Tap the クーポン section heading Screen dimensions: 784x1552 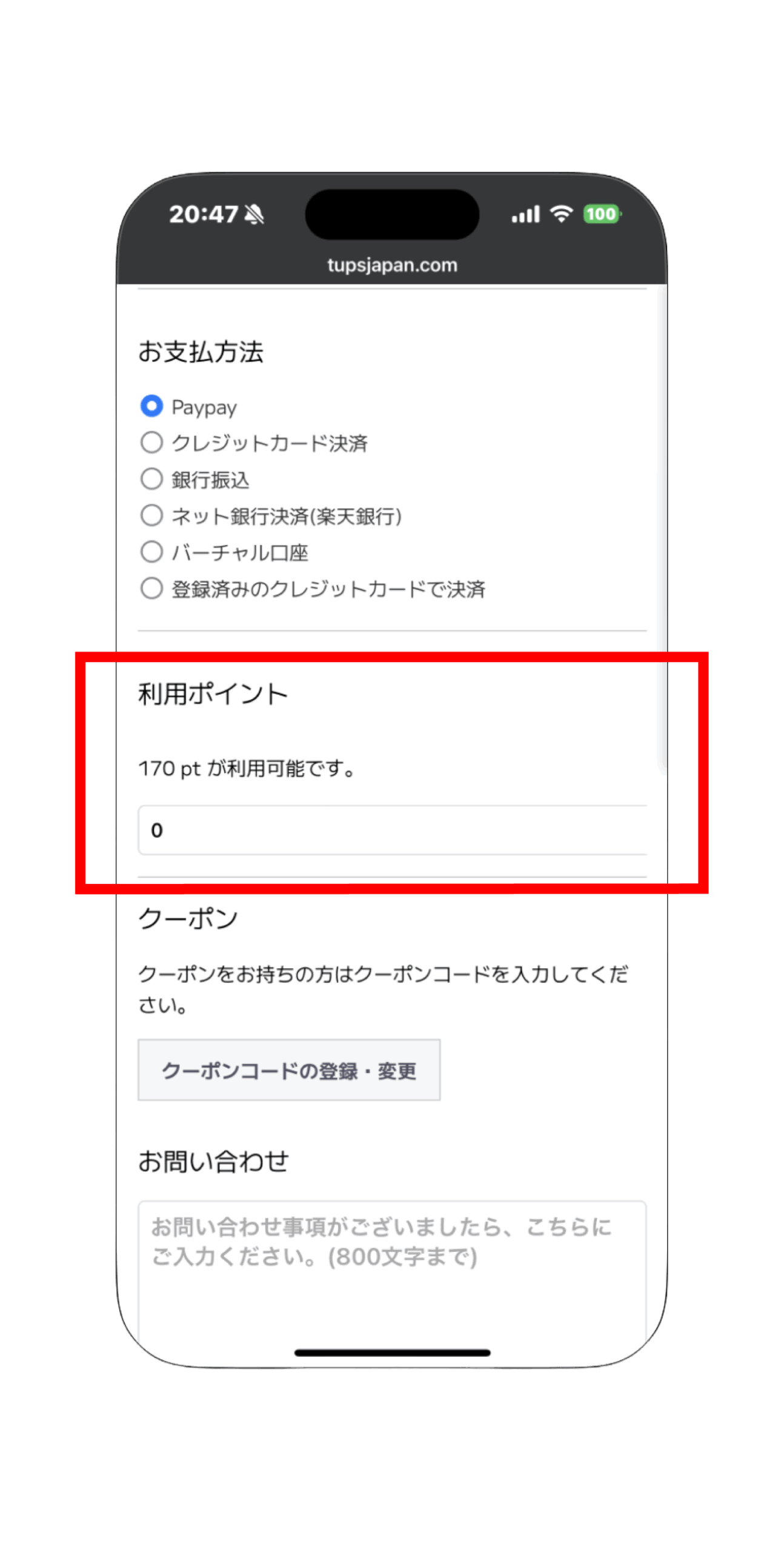point(188,918)
